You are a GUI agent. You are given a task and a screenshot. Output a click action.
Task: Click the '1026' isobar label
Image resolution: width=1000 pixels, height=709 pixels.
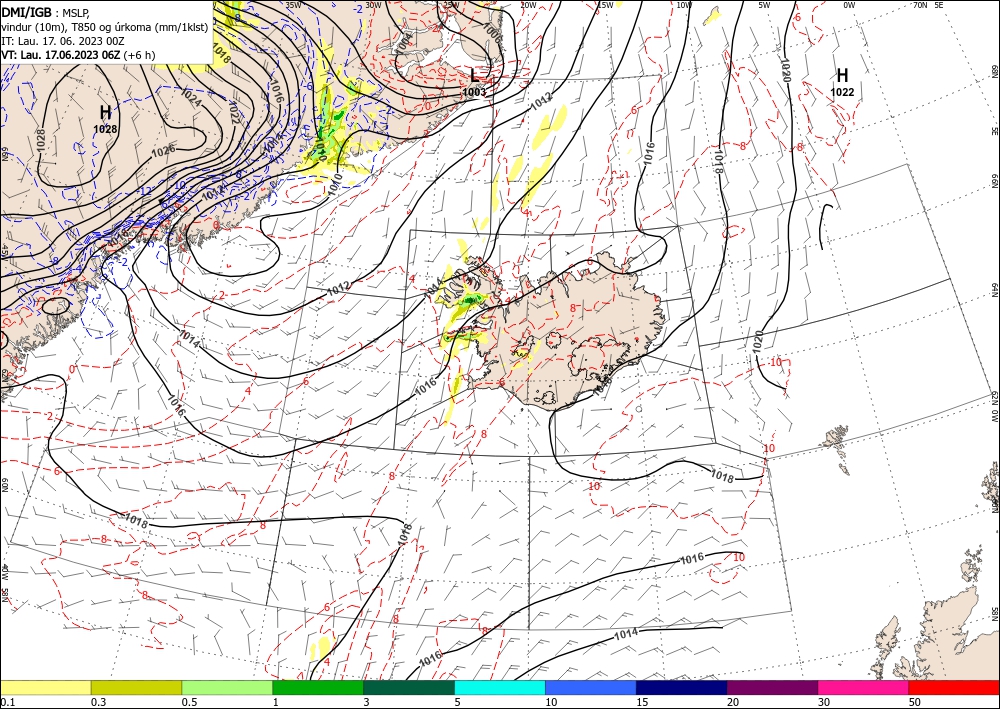tap(163, 151)
